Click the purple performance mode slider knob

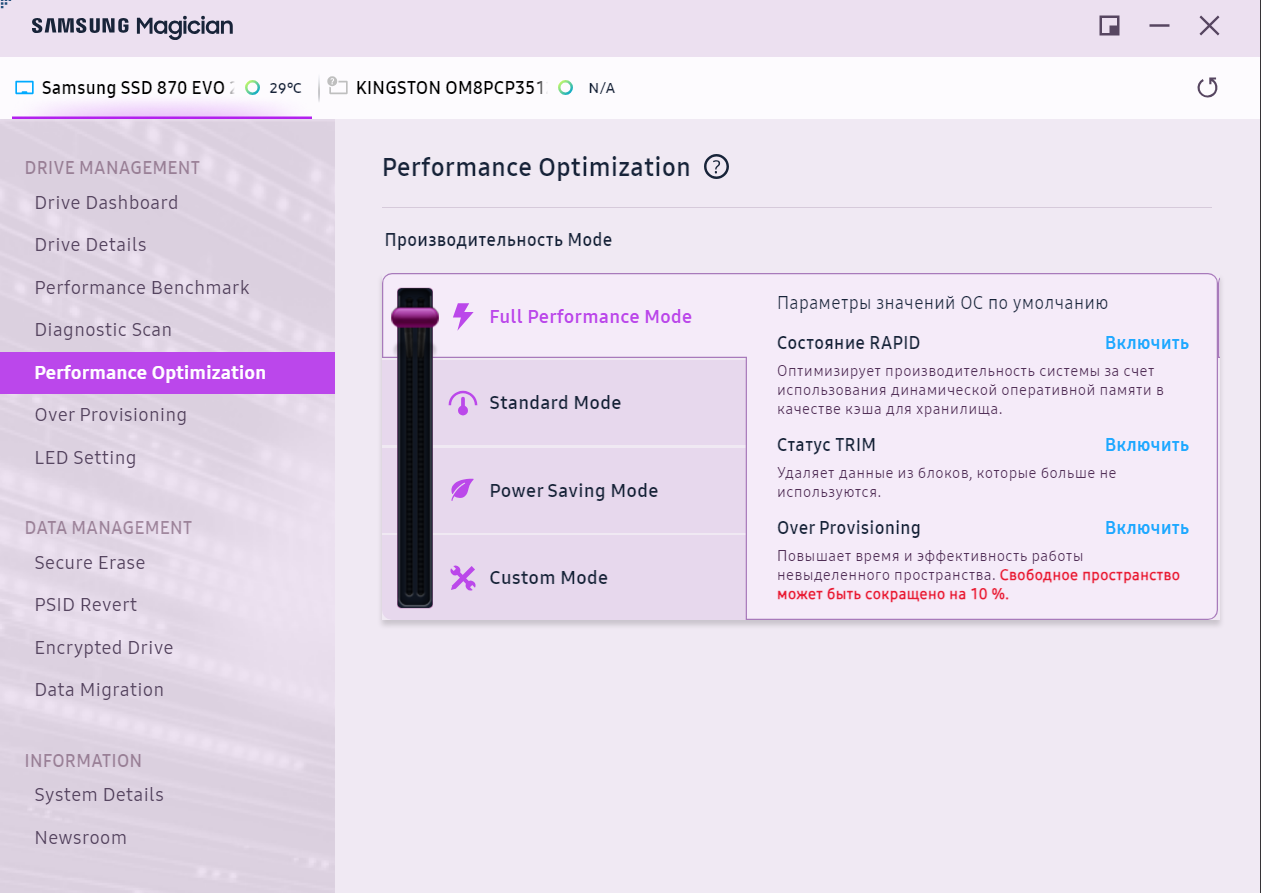coord(414,317)
